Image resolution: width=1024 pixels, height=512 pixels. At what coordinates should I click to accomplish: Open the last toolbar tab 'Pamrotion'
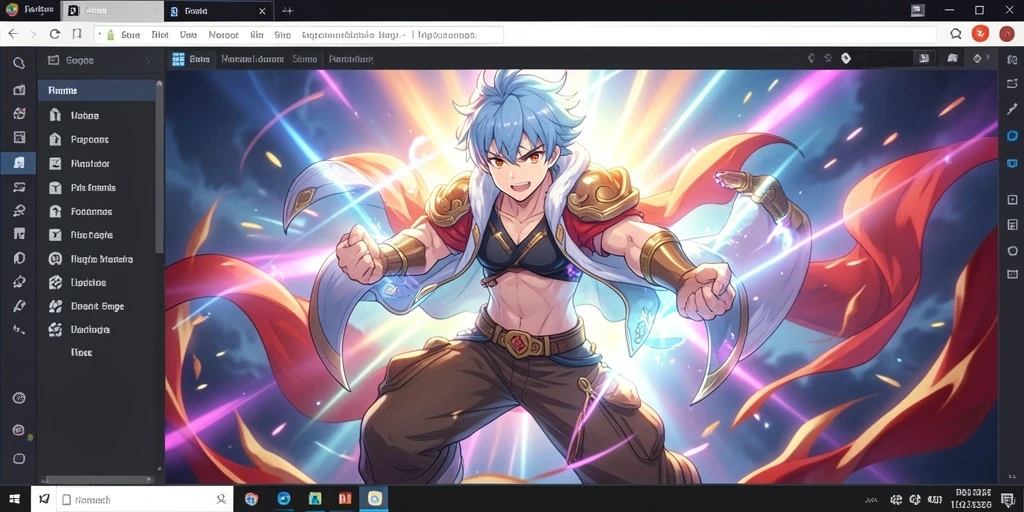tap(351, 59)
